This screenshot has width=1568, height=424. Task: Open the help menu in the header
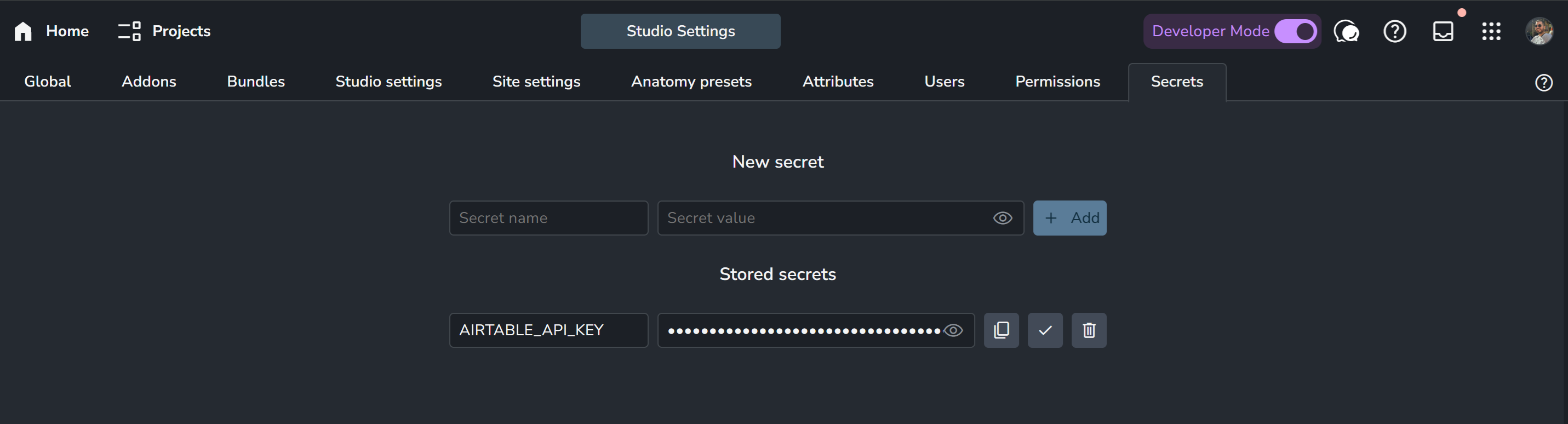[1394, 31]
